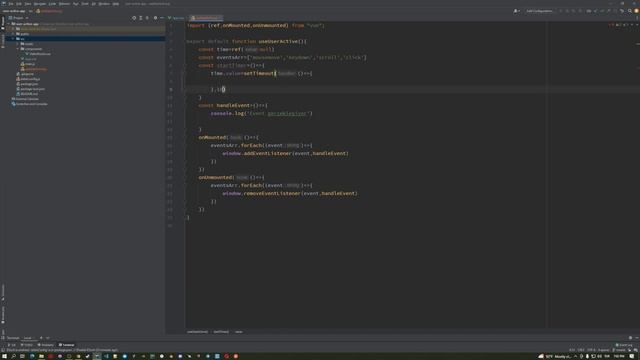Open Git tool window button
Image resolution: width=640 pixels, height=360 pixels.
pyautogui.click(x=12, y=345)
